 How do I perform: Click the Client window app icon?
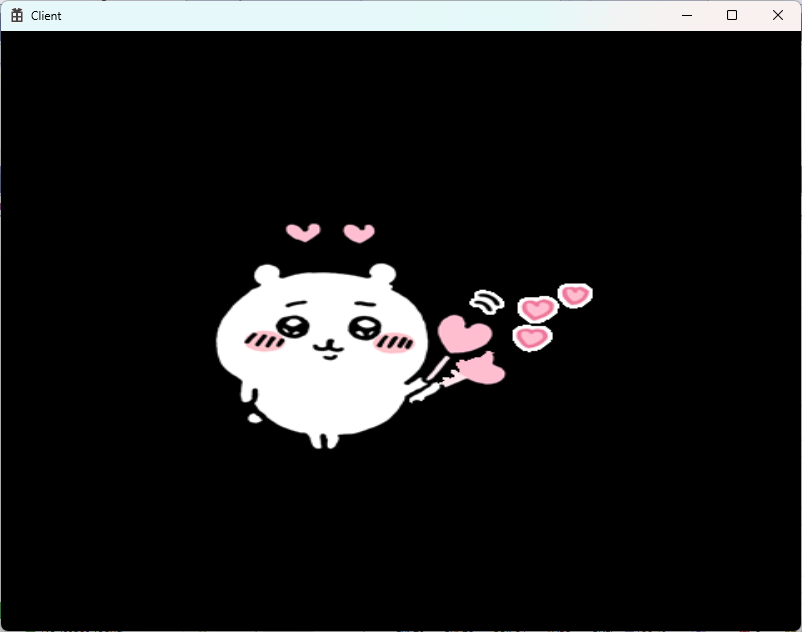coord(17,15)
